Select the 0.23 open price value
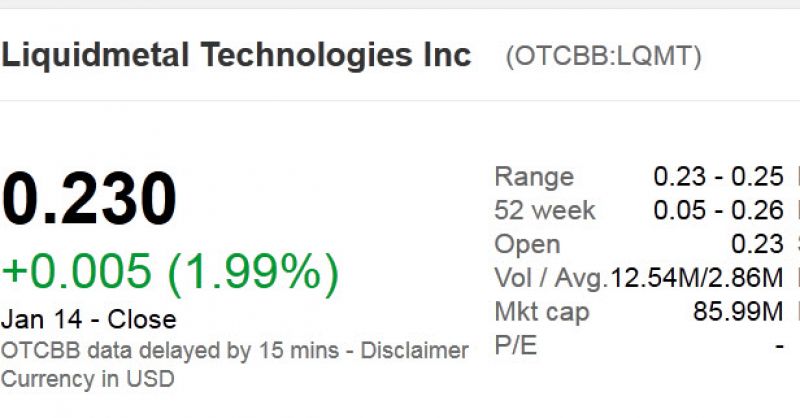 tap(757, 244)
